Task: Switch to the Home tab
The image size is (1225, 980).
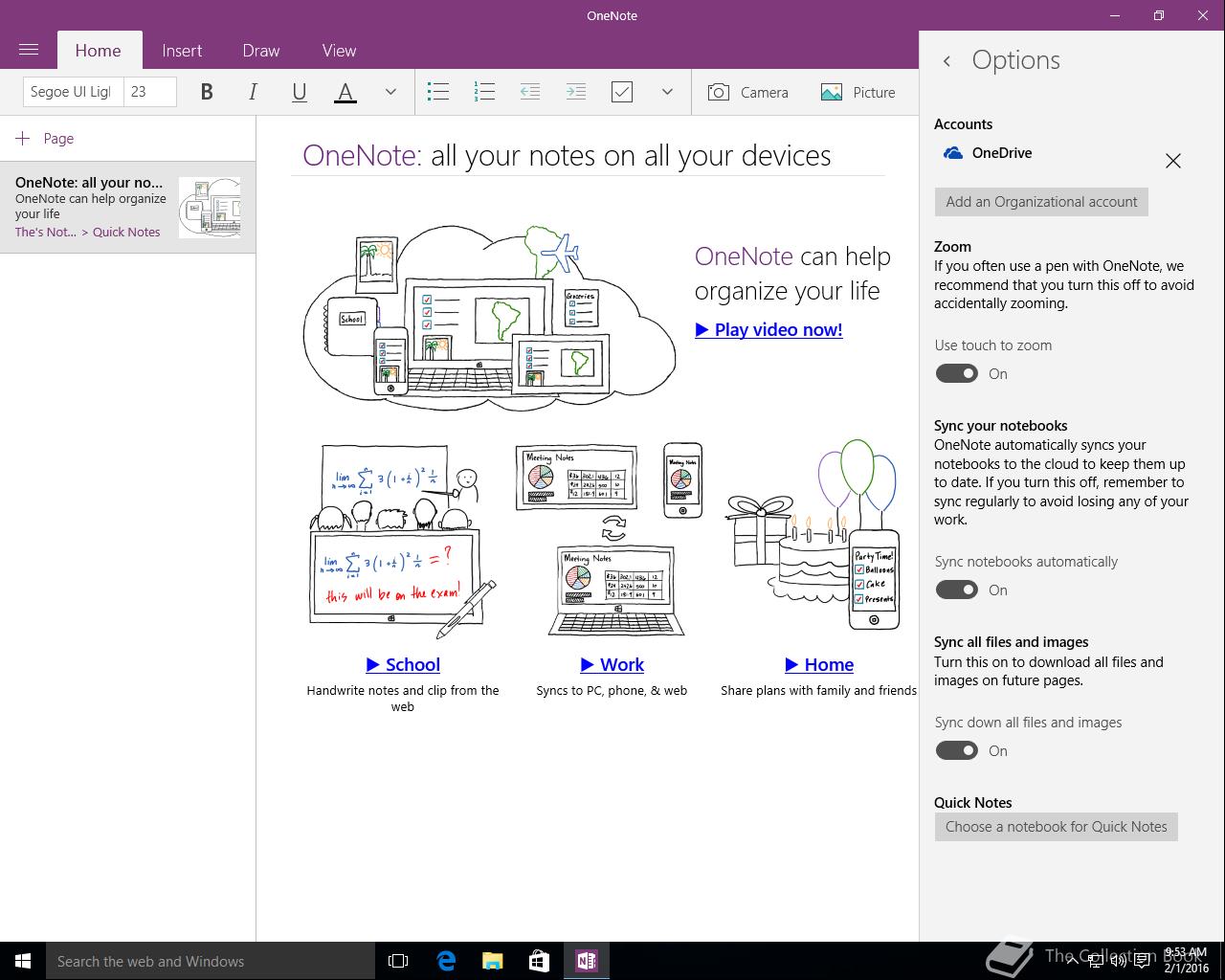Action: coord(99,51)
